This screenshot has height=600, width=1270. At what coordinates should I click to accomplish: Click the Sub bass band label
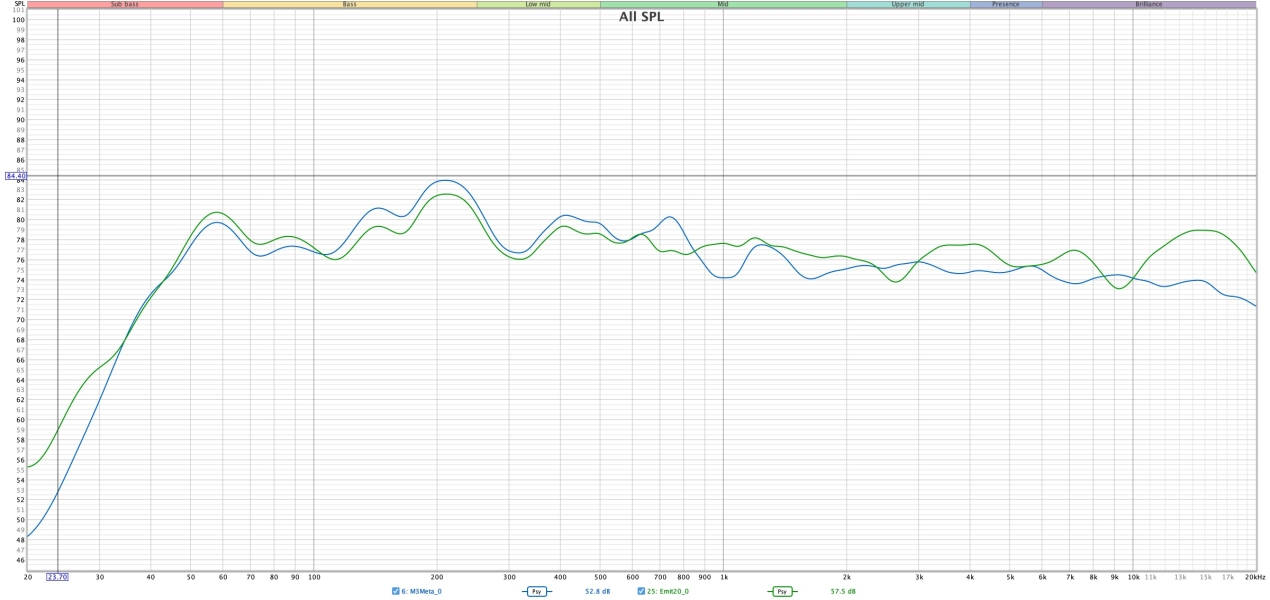point(125,4)
